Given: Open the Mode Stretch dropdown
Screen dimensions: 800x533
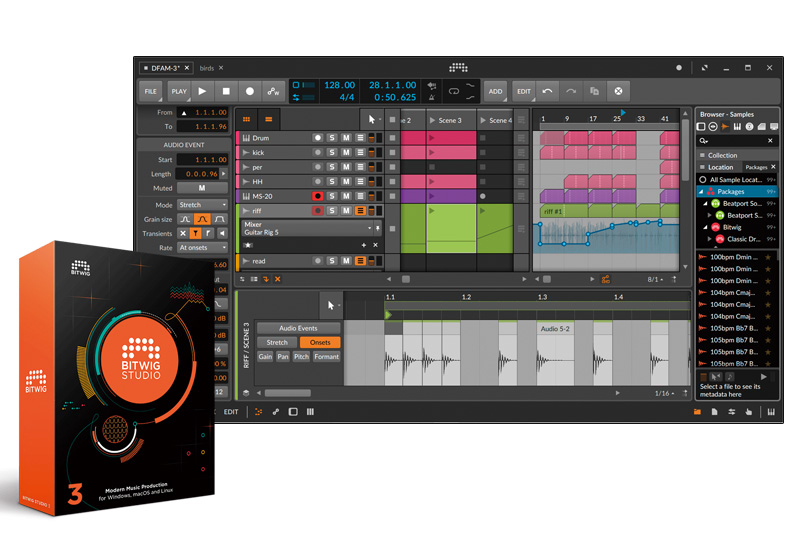Looking at the screenshot, I should tap(202, 205).
